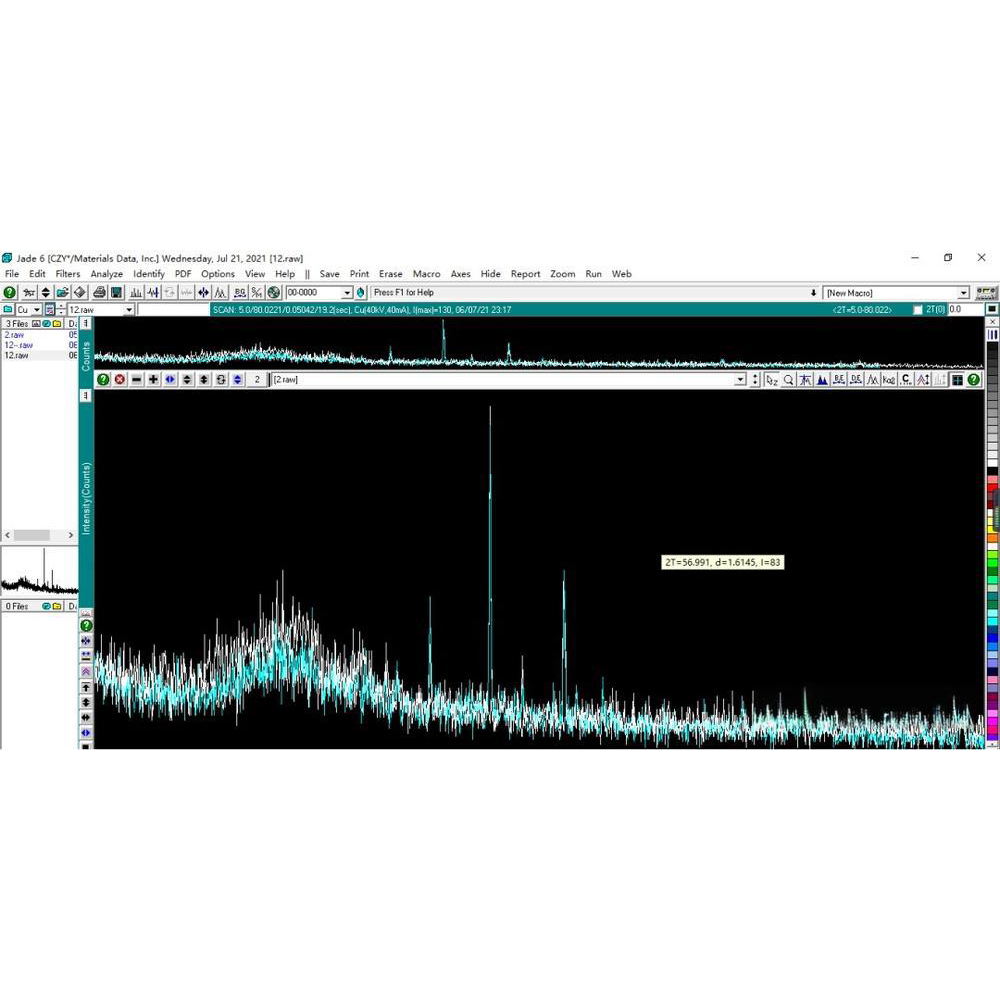
Task: Open the Cu anode dropdown
Action: [36, 310]
